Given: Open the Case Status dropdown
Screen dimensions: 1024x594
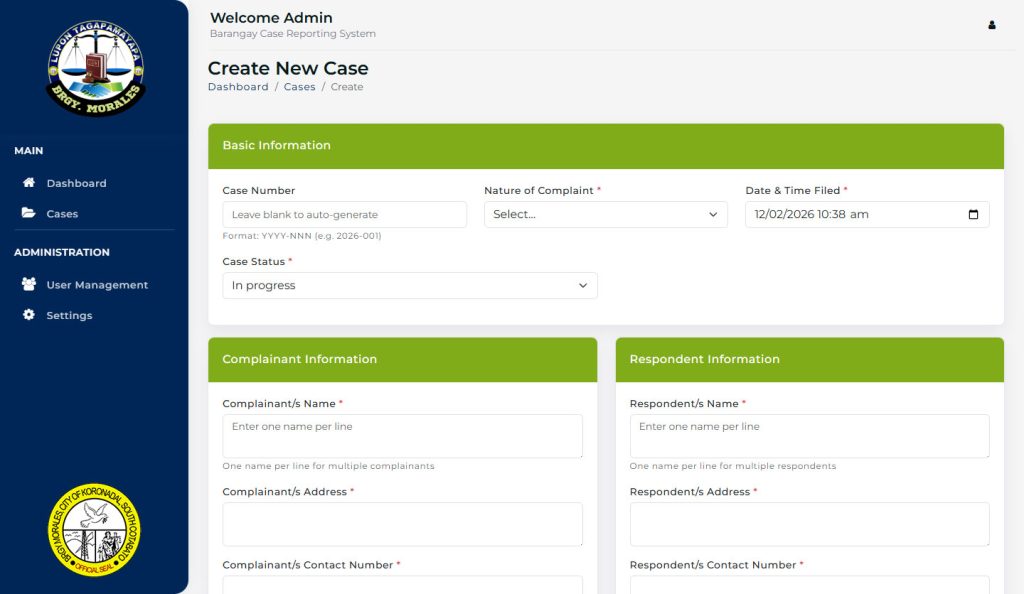Looking at the screenshot, I should coord(409,285).
